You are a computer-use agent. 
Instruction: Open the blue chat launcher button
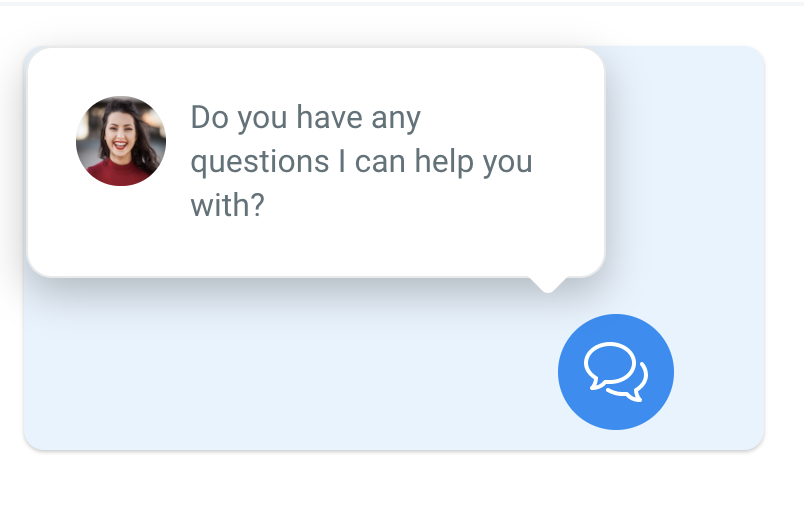(616, 372)
